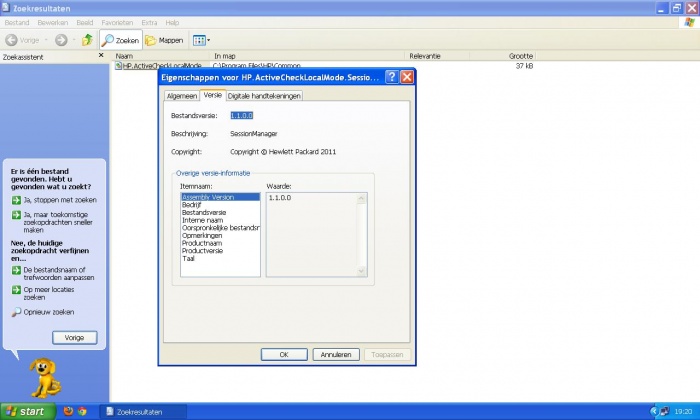Sort results by In map column
Image resolution: width=700 pixels, height=420 pixels.
tap(307, 56)
